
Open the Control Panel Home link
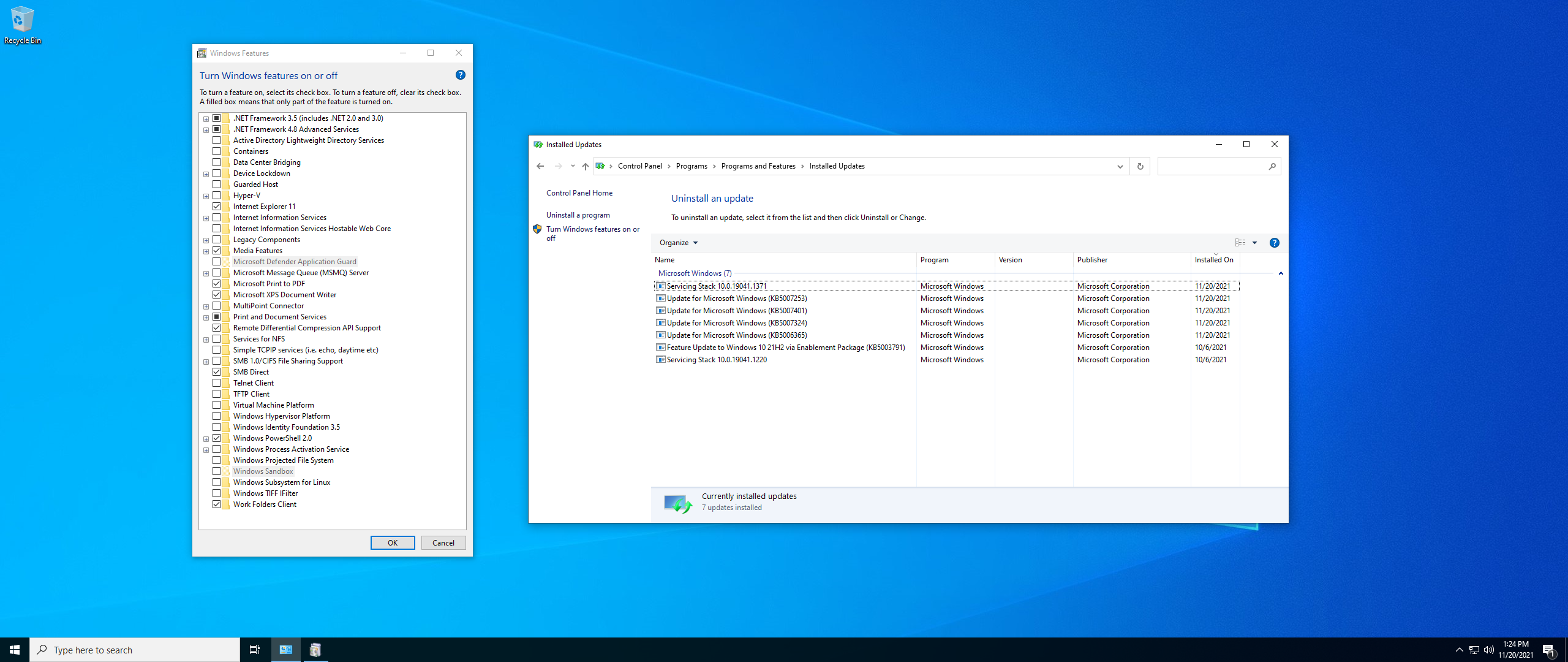point(579,193)
